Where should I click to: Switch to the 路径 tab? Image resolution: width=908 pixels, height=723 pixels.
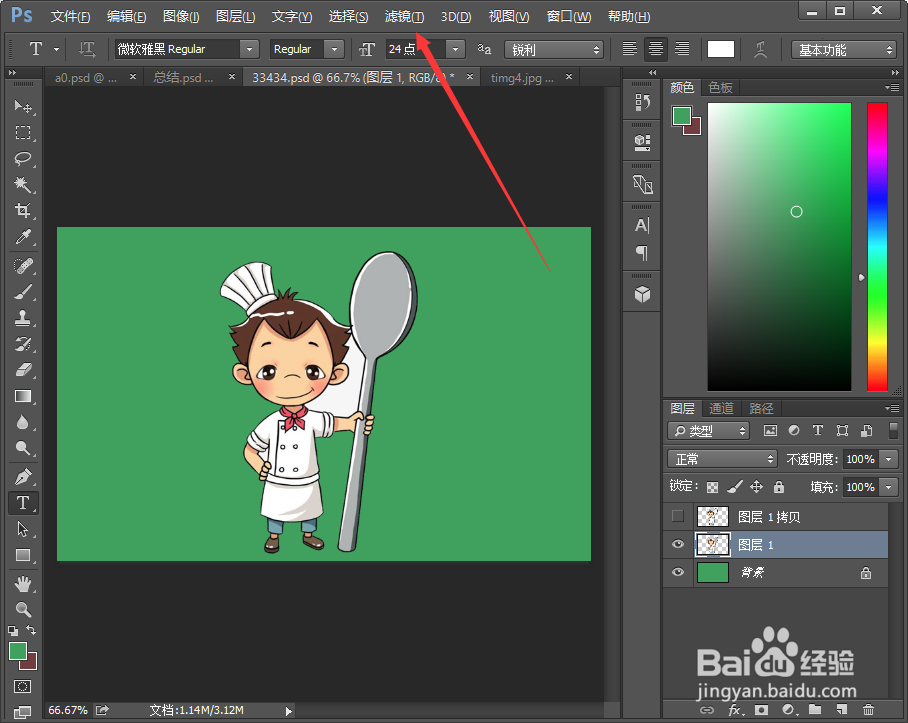coord(761,408)
